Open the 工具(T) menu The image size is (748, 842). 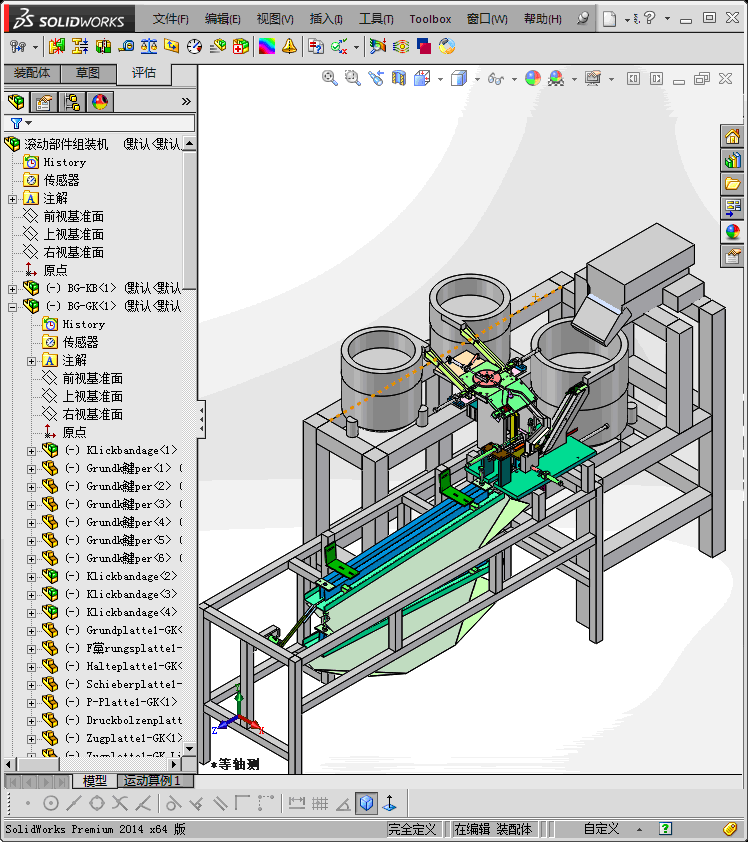tap(376, 19)
